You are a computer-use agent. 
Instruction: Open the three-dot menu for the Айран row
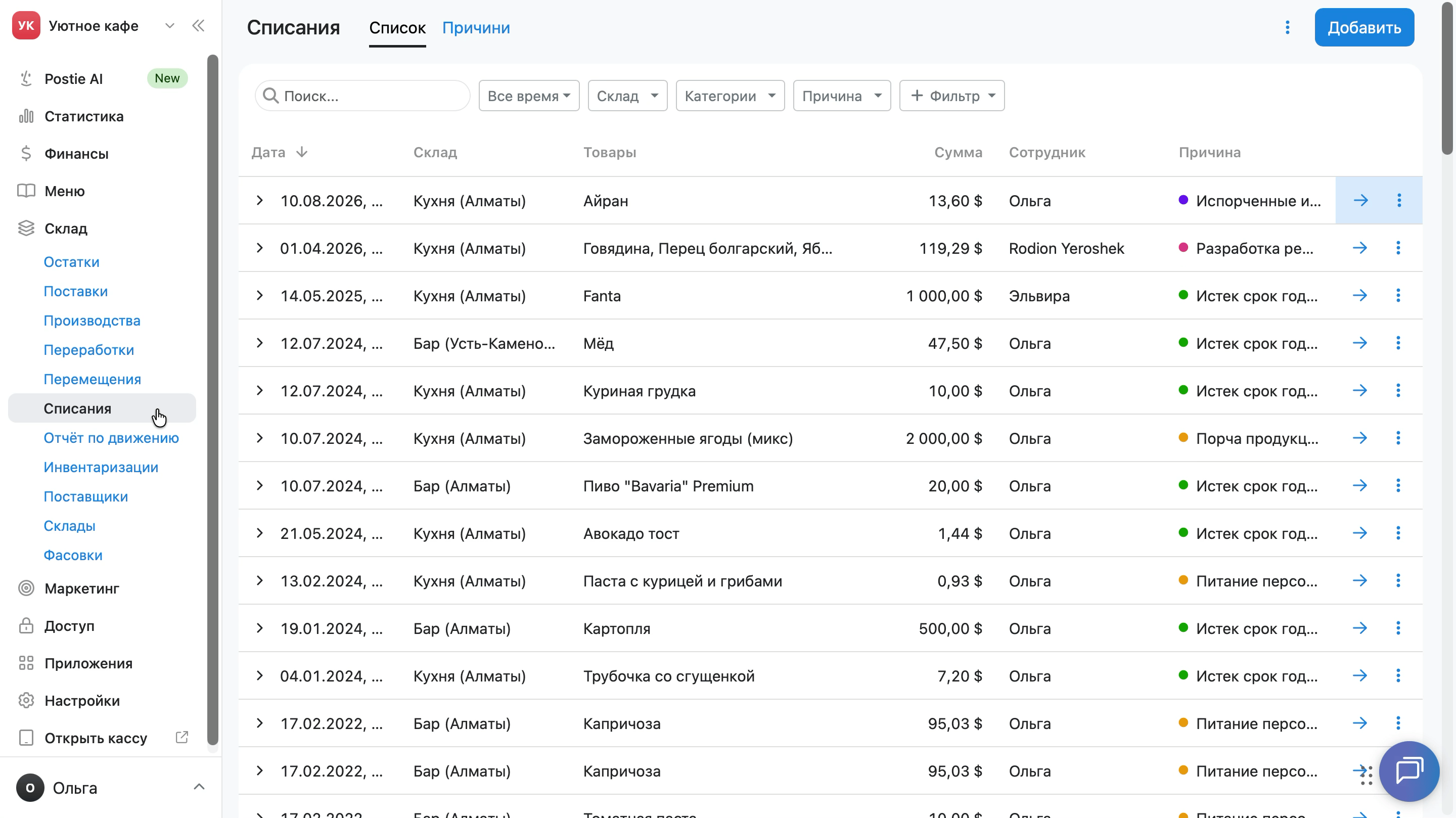(1399, 200)
